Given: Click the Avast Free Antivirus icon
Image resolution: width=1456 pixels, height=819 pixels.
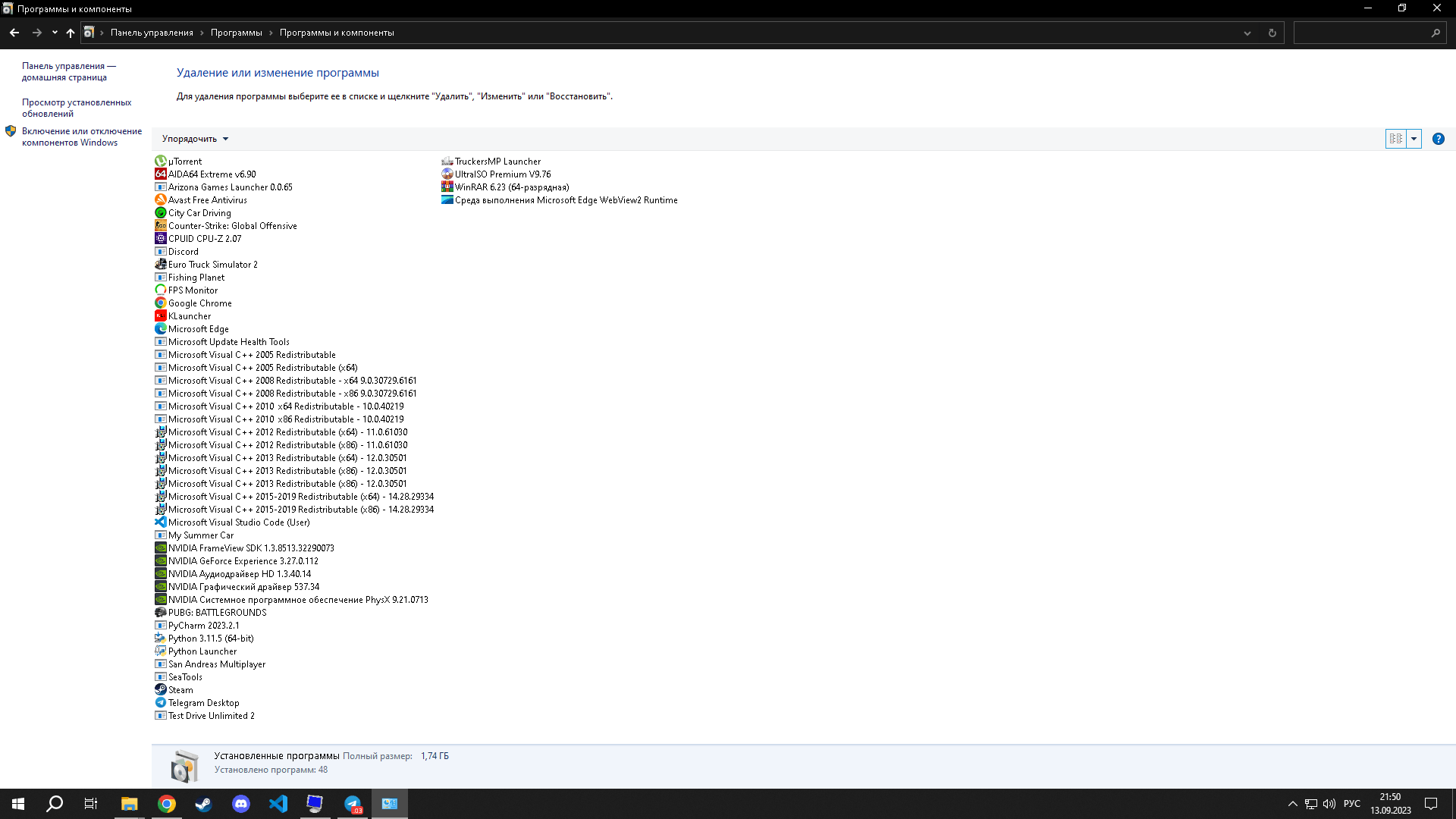Looking at the screenshot, I should (x=161, y=200).
